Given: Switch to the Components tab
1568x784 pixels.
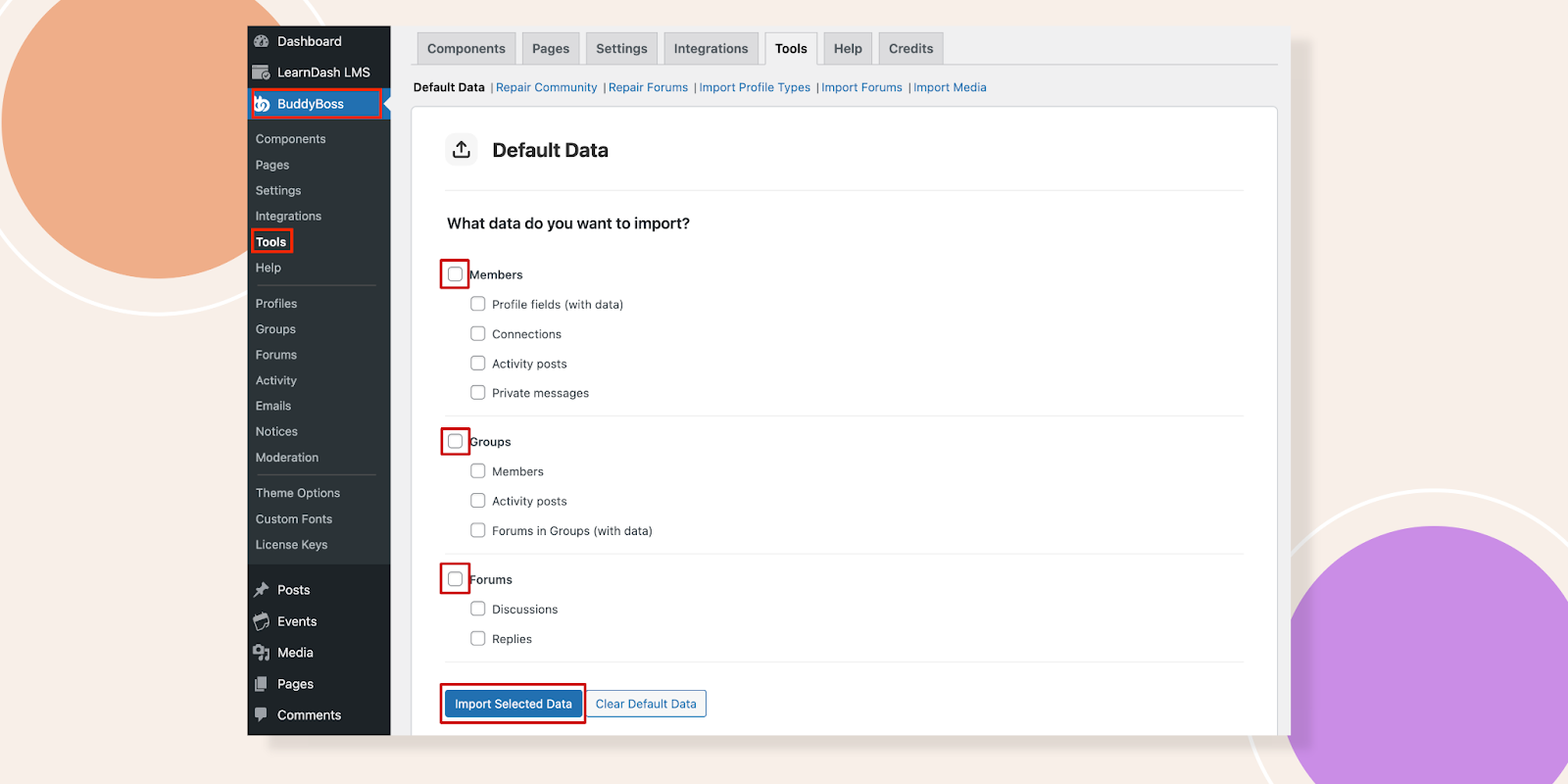Looking at the screenshot, I should point(466,49).
